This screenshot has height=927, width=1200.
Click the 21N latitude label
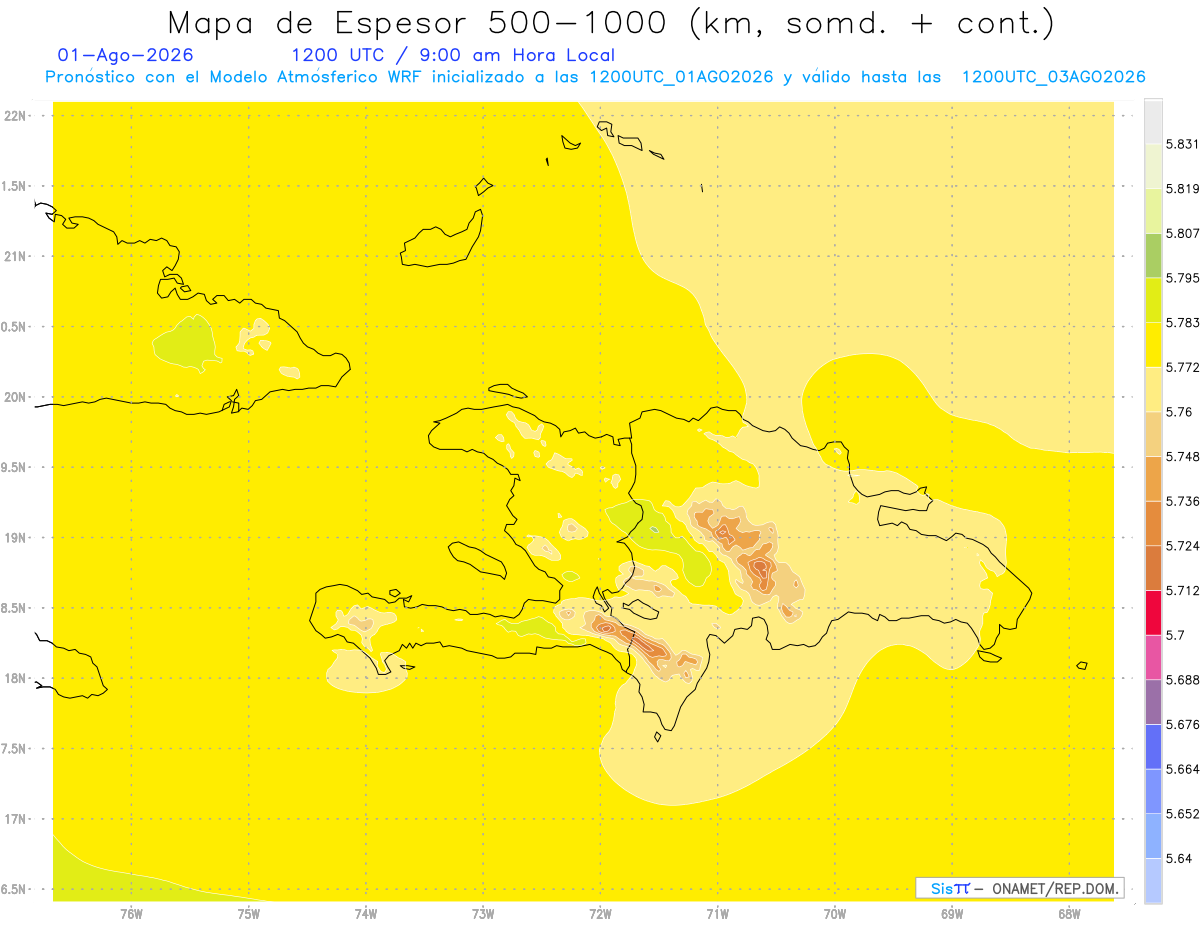(15, 257)
